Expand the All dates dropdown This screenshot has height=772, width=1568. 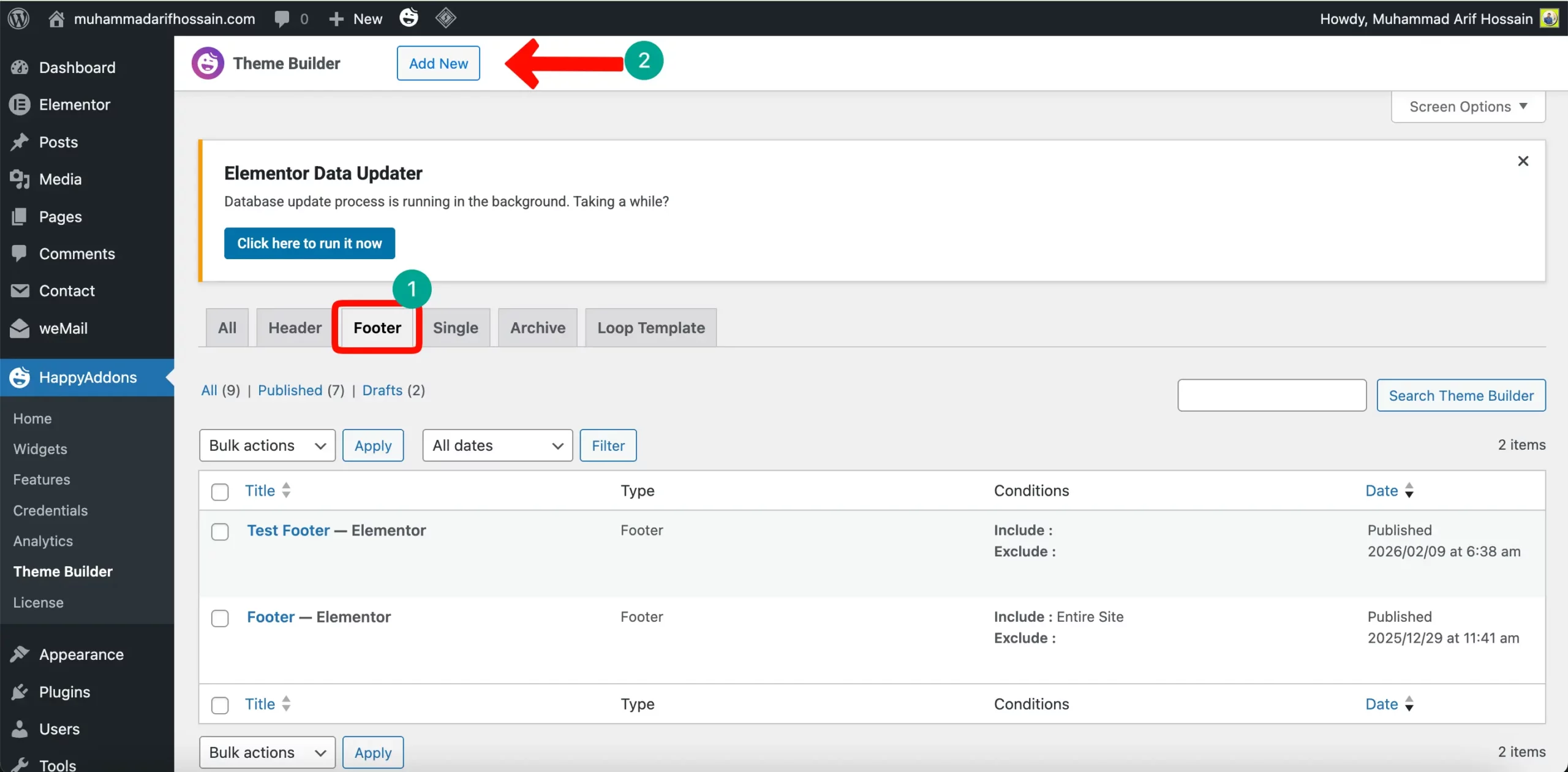pyautogui.click(x=497, y=445)
